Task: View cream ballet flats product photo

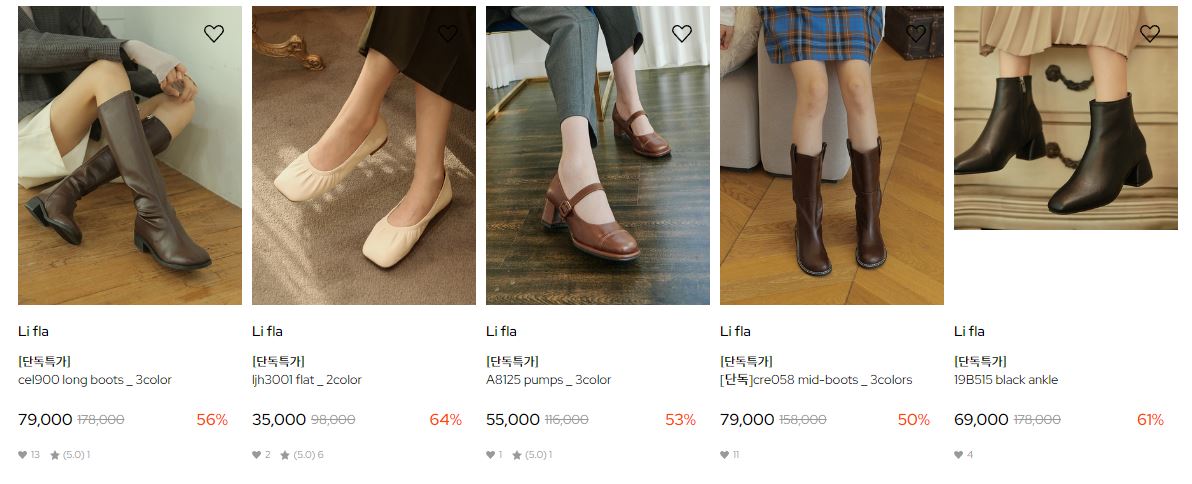Action: (x=364, y=156)
